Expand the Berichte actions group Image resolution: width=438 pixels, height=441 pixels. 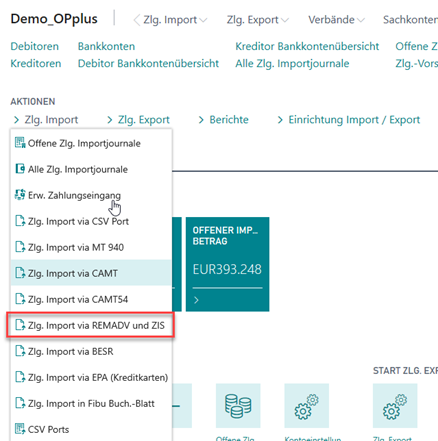(224, 120)
